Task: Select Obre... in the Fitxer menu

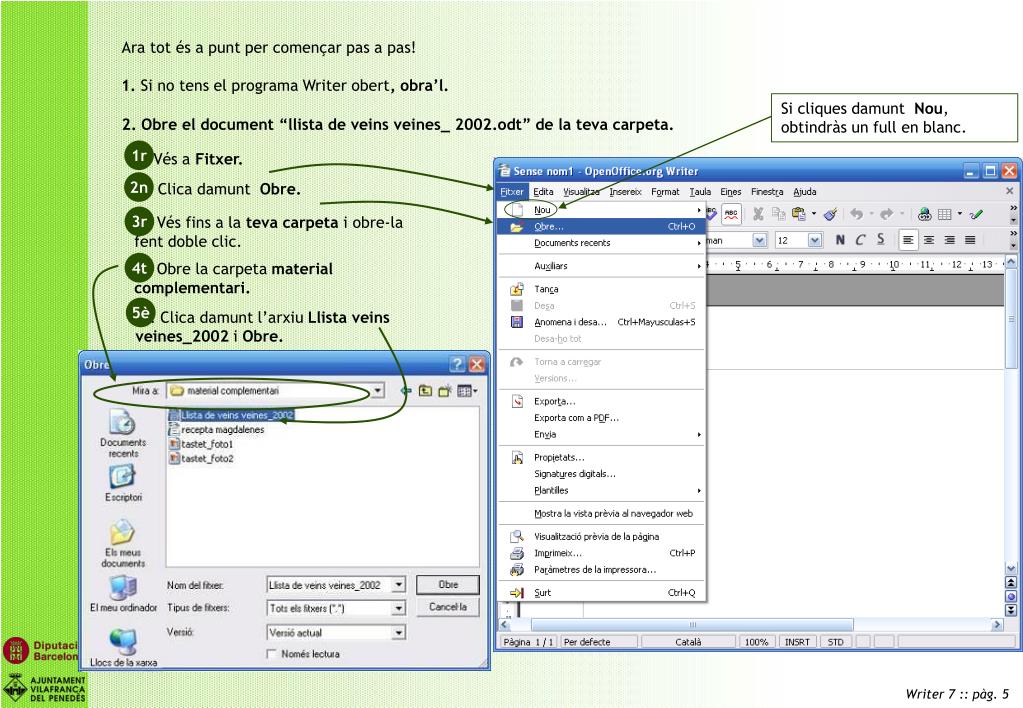Action: 602,226
